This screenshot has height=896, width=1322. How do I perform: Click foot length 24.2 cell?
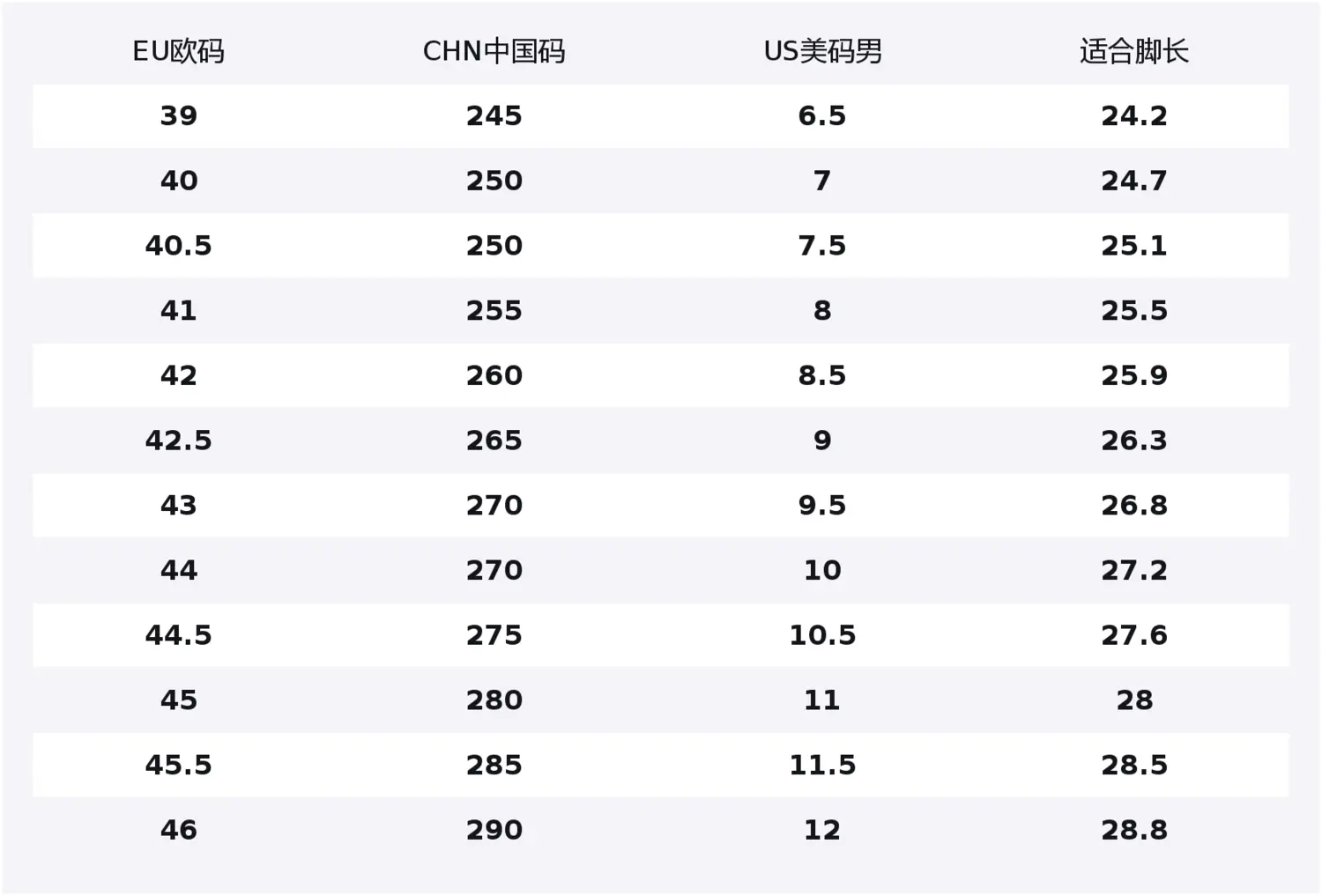pyautogui.click(x=1134, y=116)
